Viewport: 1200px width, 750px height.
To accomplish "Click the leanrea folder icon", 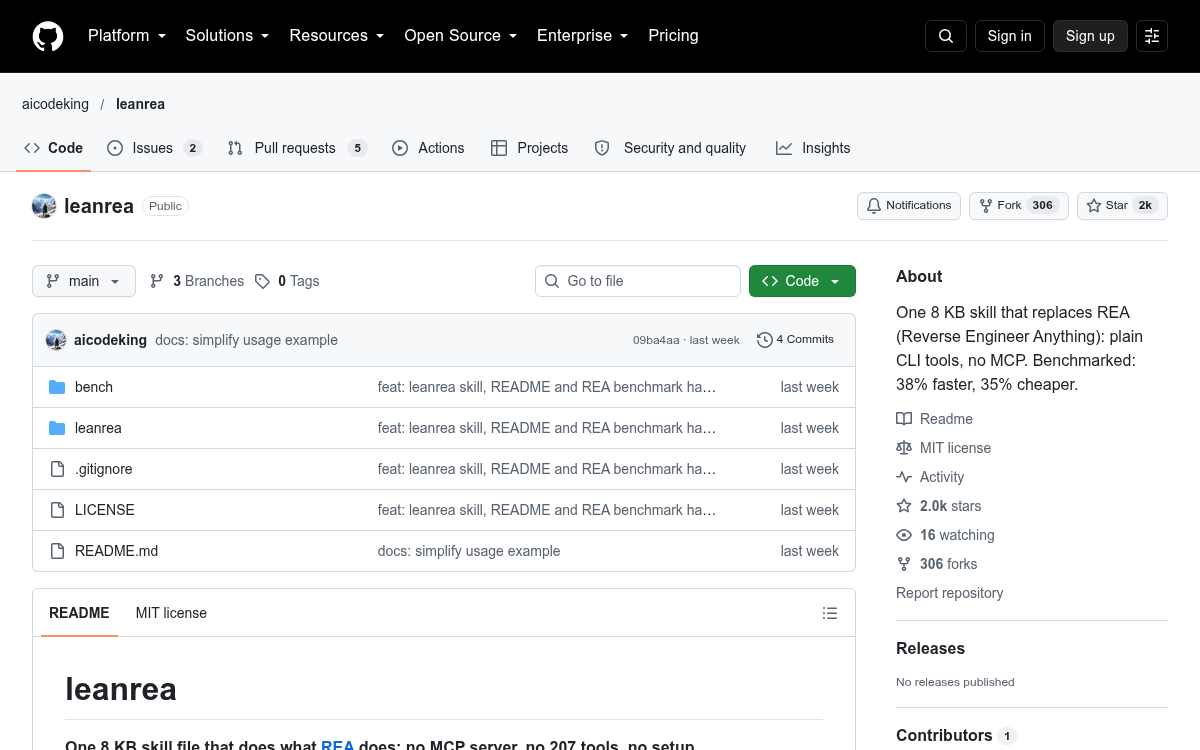I will tap(57, 428).
